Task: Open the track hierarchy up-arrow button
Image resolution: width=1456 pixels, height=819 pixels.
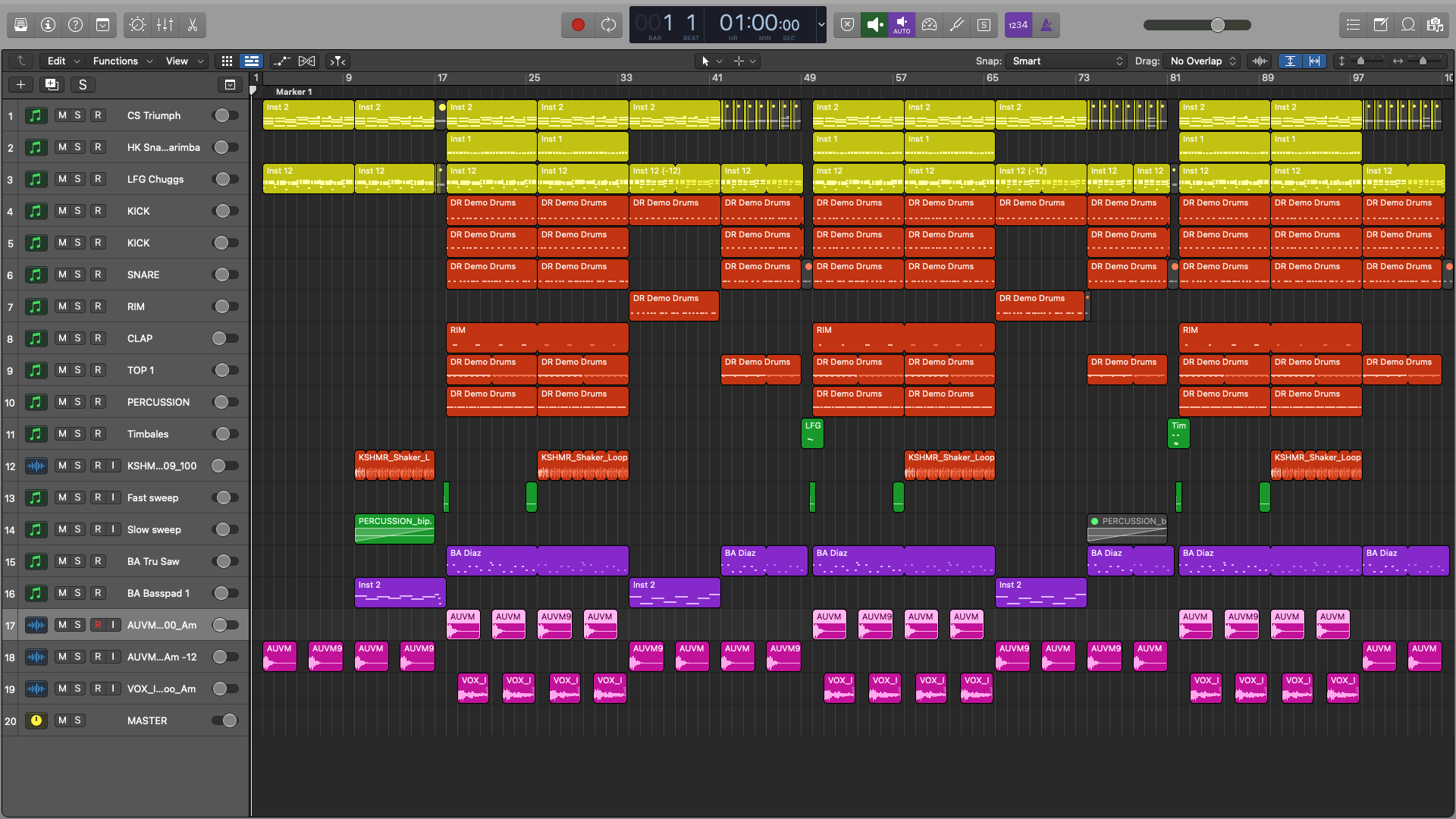Action: pyautogui.click(x=21, y=61)
